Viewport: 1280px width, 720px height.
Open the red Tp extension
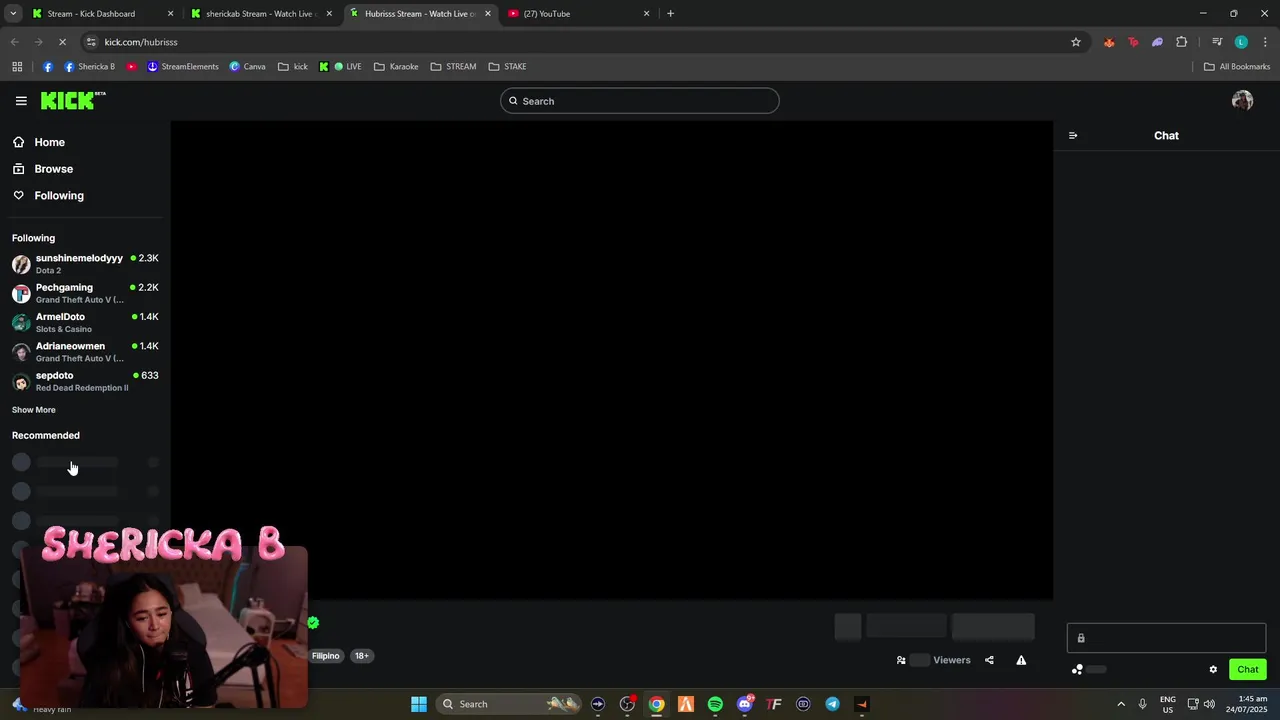click(1133, 42)
